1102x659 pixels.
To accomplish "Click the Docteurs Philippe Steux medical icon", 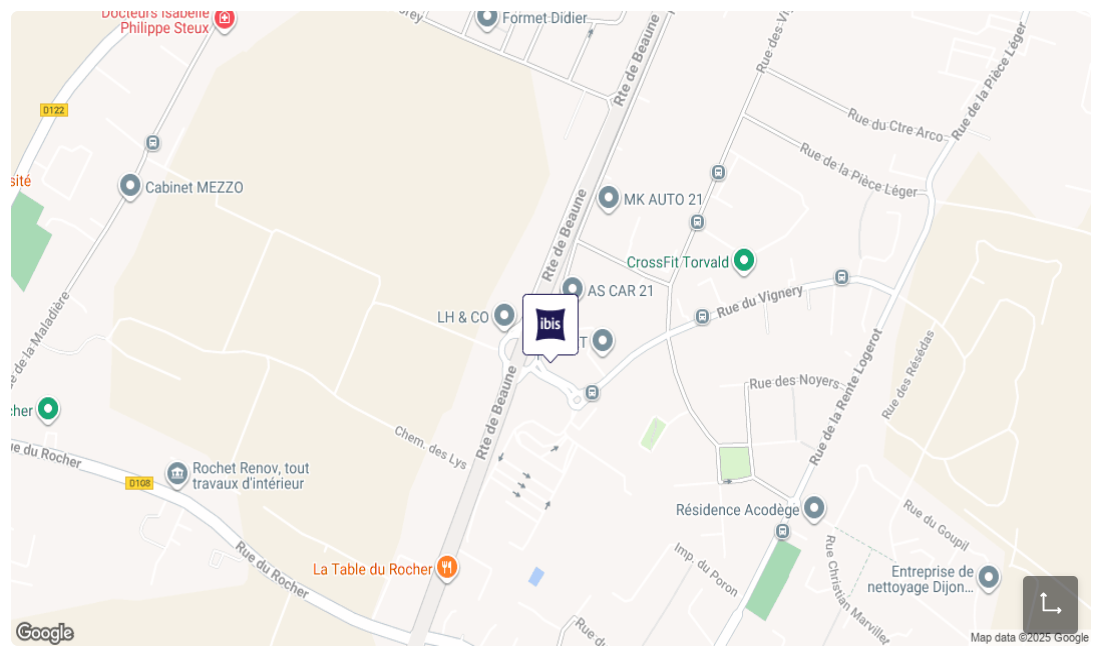I will pos(224,19).
